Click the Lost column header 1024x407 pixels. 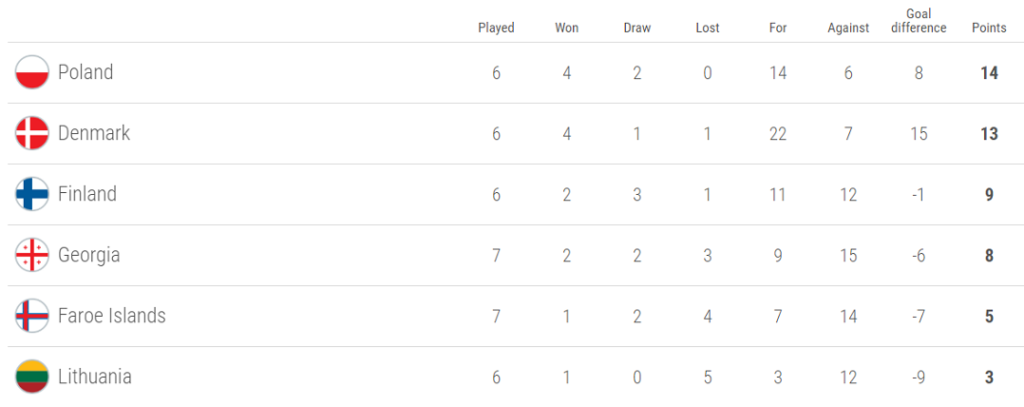click(707, 28)
